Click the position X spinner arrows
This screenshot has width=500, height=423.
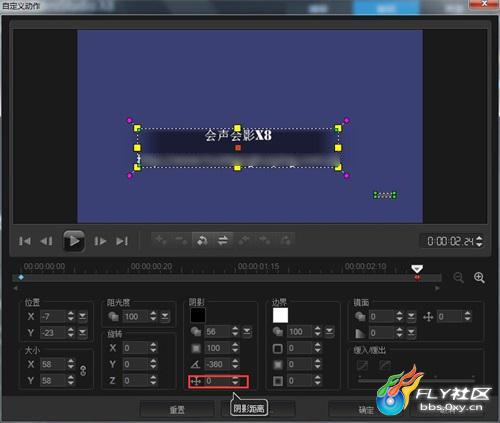71,316
